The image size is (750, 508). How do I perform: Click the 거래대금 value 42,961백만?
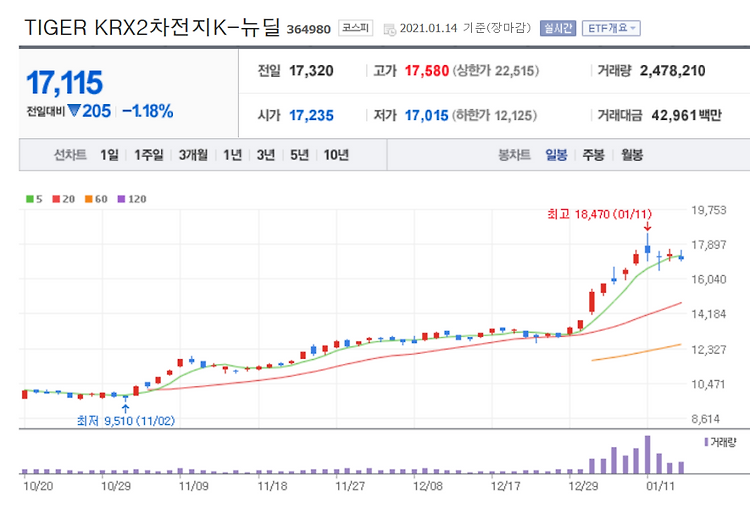pyautogui.click(x=686, y=115)
